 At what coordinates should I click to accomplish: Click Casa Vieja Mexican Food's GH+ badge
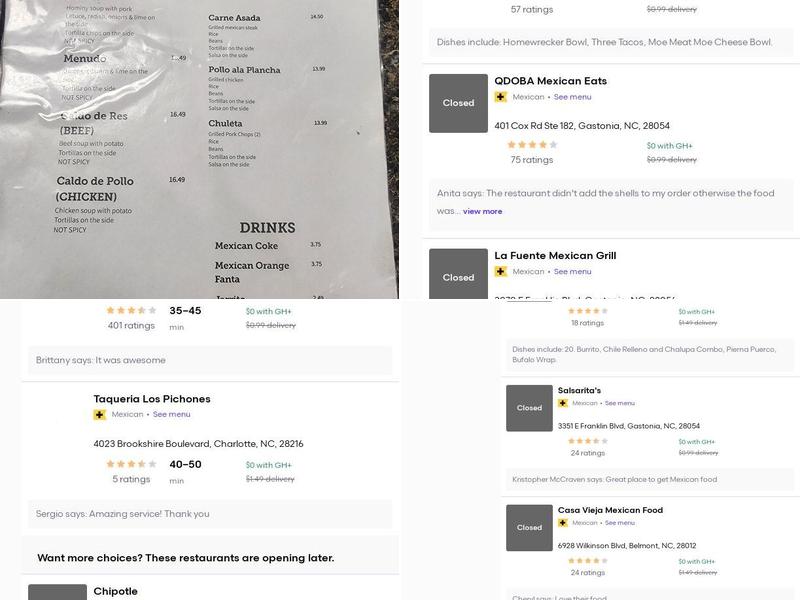pos(563,523)
